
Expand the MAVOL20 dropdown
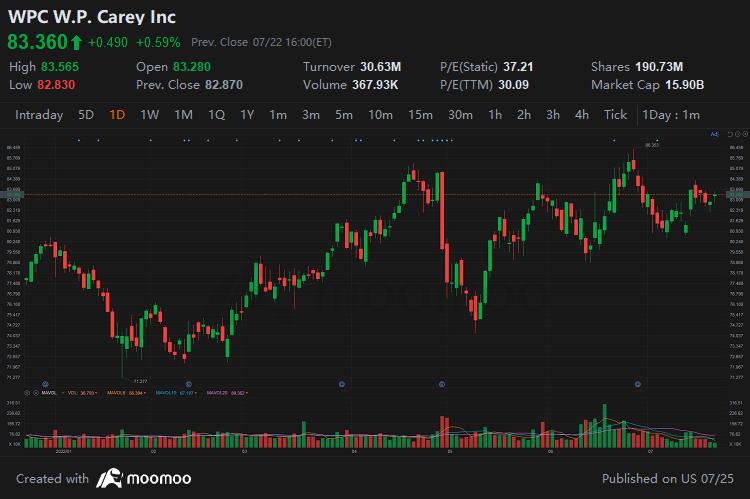(x=247, y=393)
